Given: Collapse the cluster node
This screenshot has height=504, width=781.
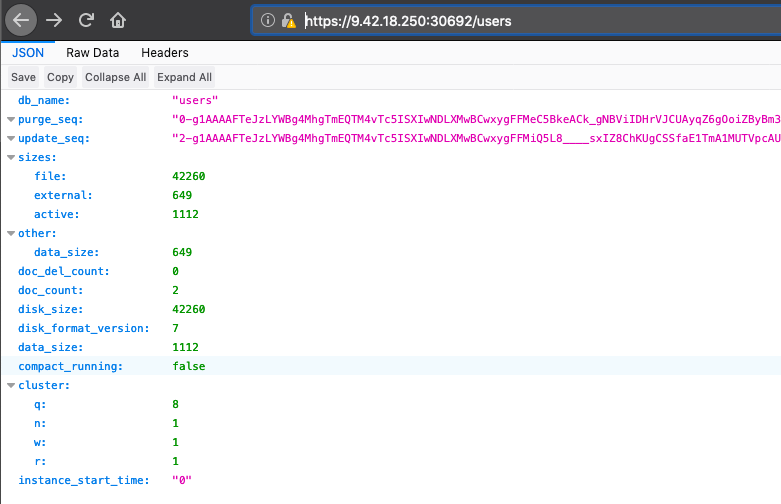Looking at the screenshot, I should (x=11, y=385).
